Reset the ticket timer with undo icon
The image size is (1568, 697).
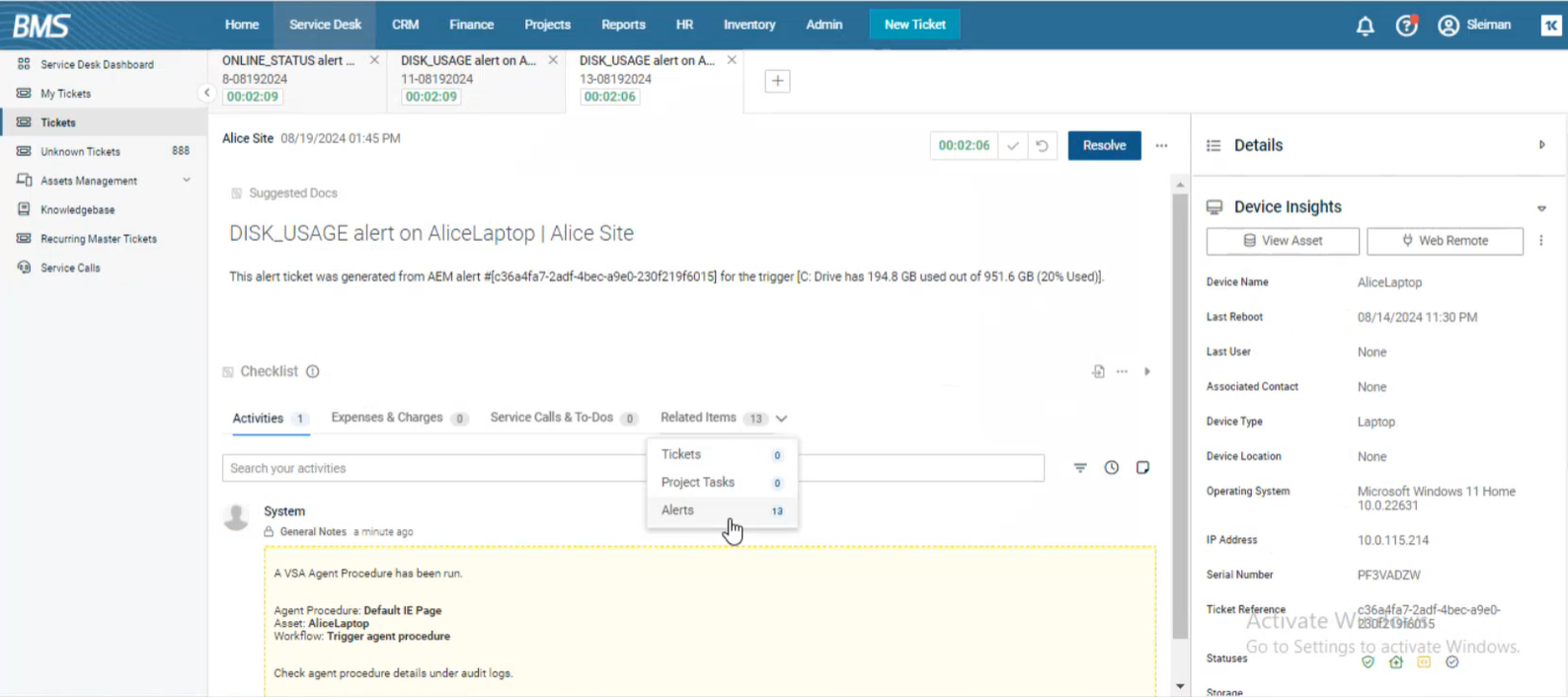point(1042,146)
